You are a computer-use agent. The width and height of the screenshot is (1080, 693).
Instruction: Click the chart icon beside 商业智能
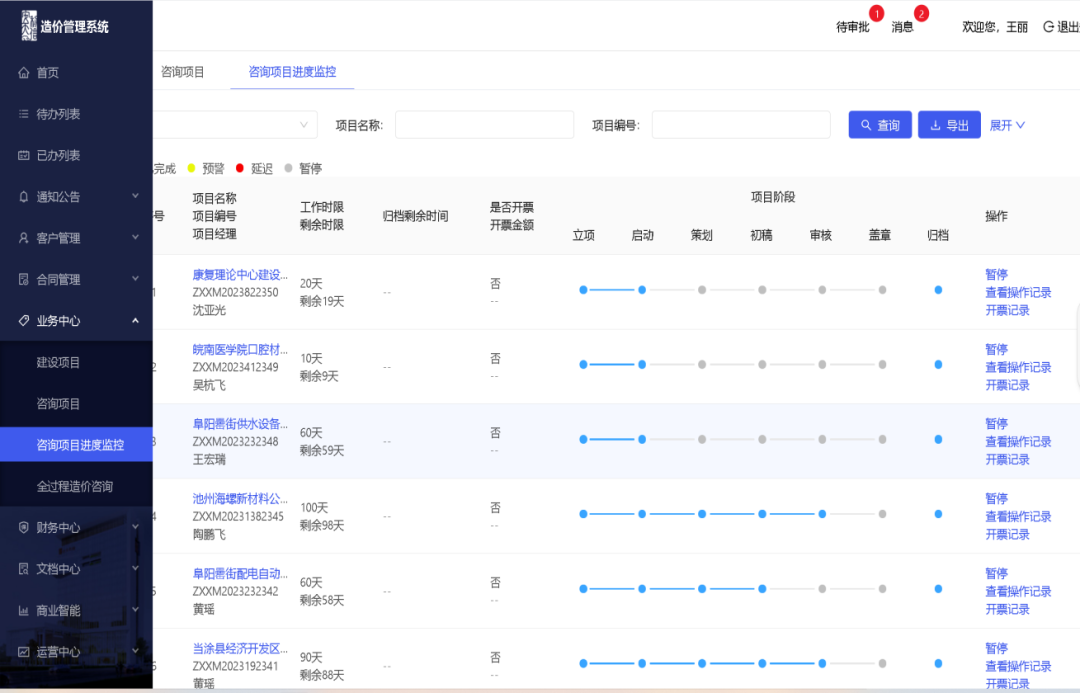(24, 610)
